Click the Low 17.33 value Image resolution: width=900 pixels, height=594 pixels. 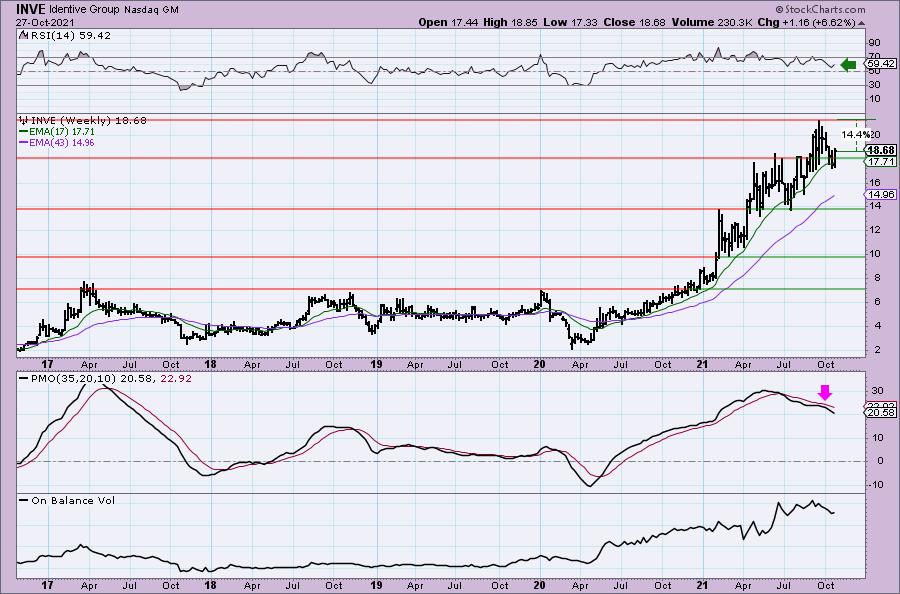(x=570, y=22)
